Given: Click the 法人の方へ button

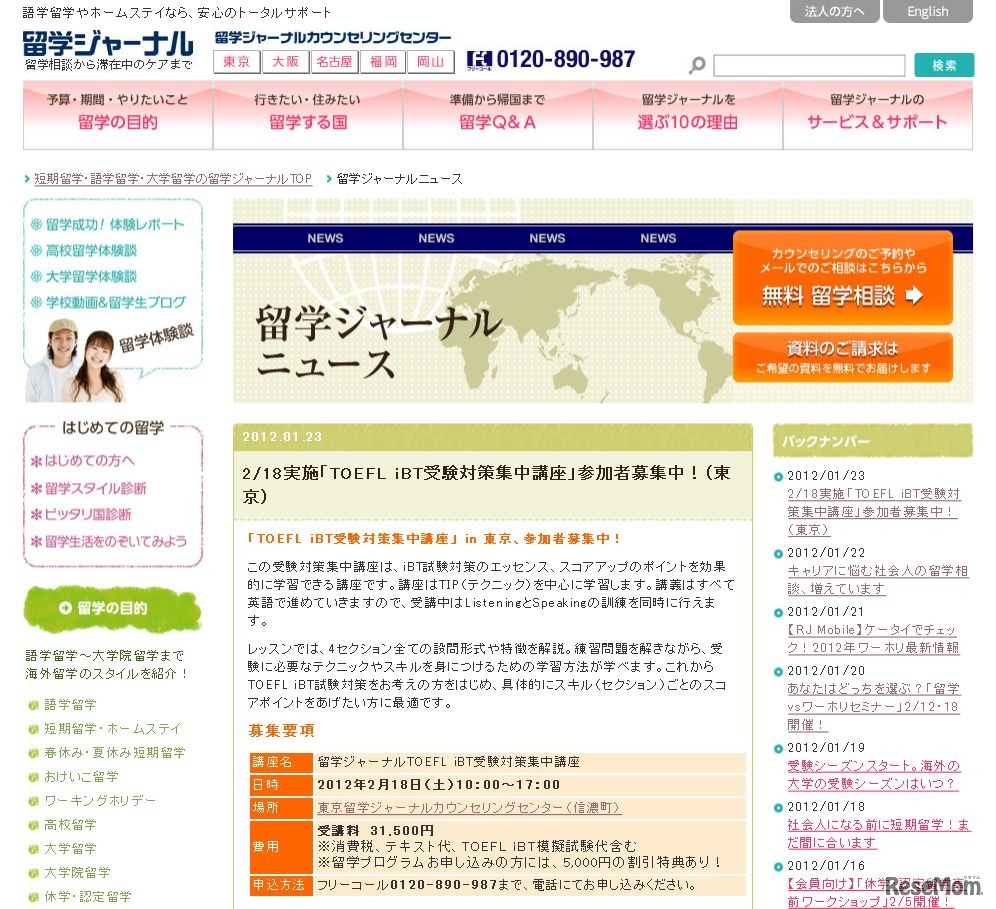Looking at the screenshot, I should (834, 12).
